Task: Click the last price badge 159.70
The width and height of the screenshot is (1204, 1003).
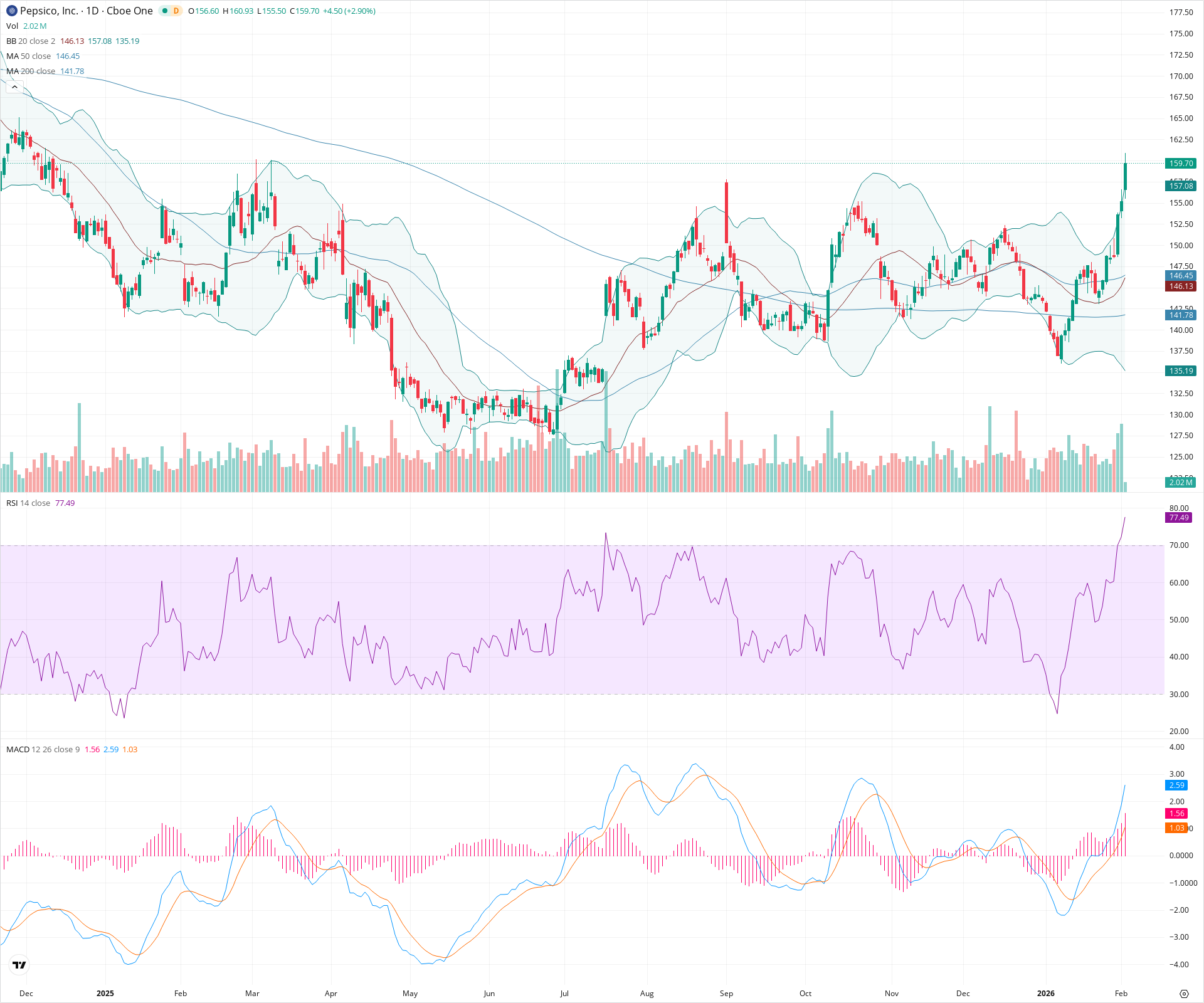Action: [x=1180, y=163]
